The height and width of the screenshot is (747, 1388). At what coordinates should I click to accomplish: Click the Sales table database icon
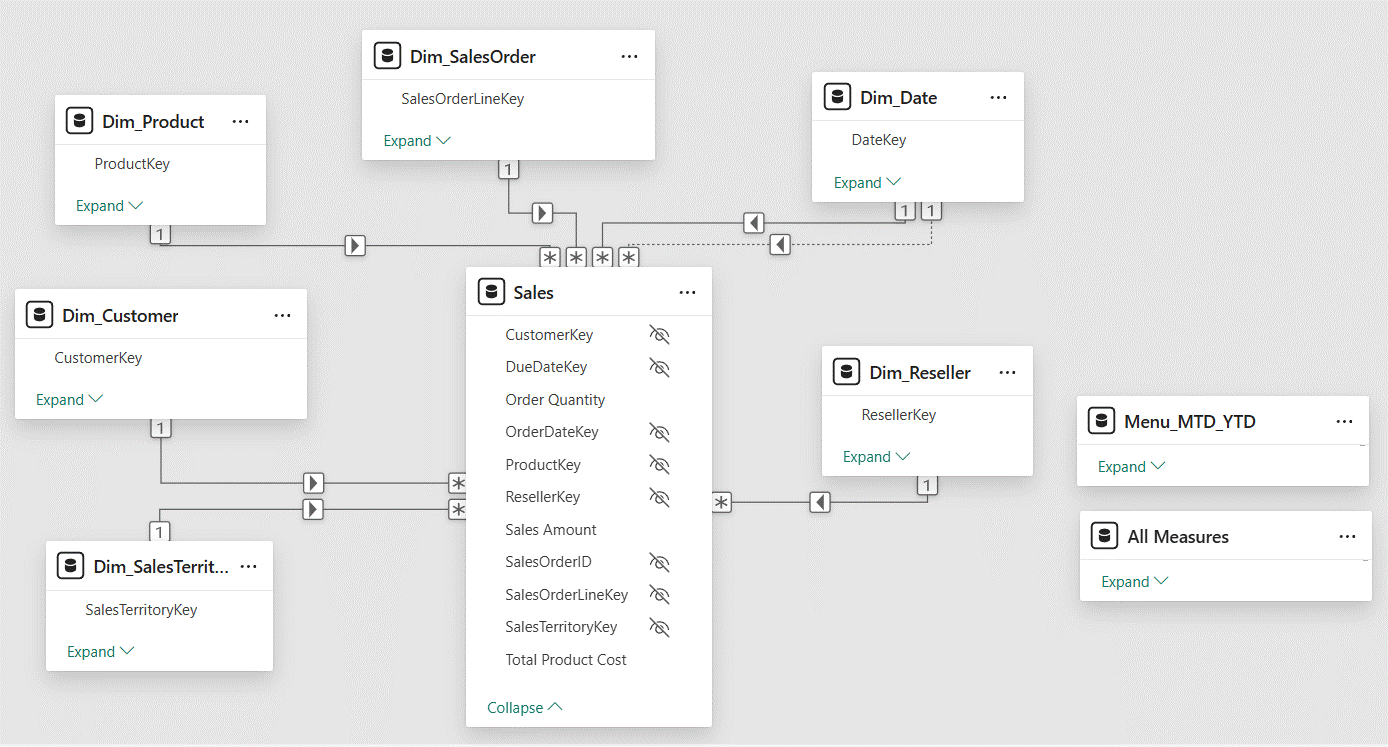490,293
